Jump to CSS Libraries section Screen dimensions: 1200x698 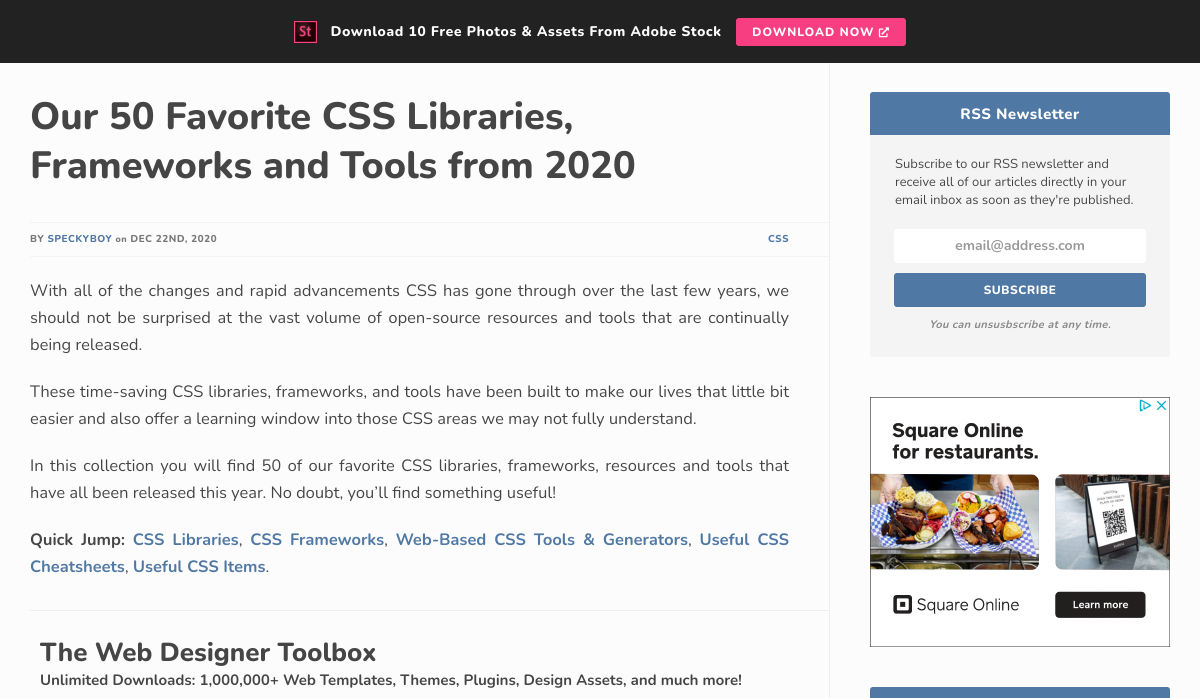[185, 540]
